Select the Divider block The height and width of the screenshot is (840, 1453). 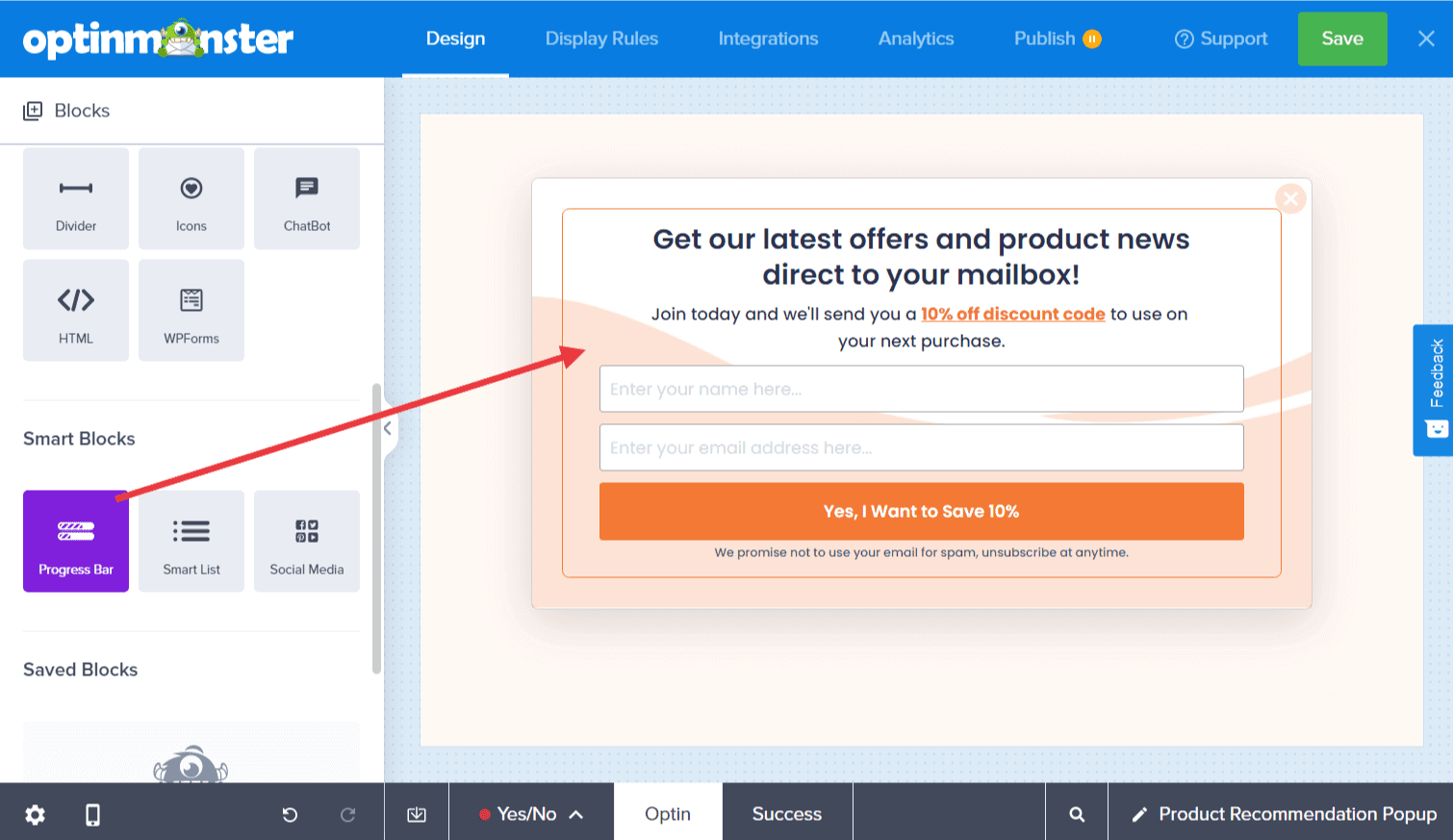[75, 198]
